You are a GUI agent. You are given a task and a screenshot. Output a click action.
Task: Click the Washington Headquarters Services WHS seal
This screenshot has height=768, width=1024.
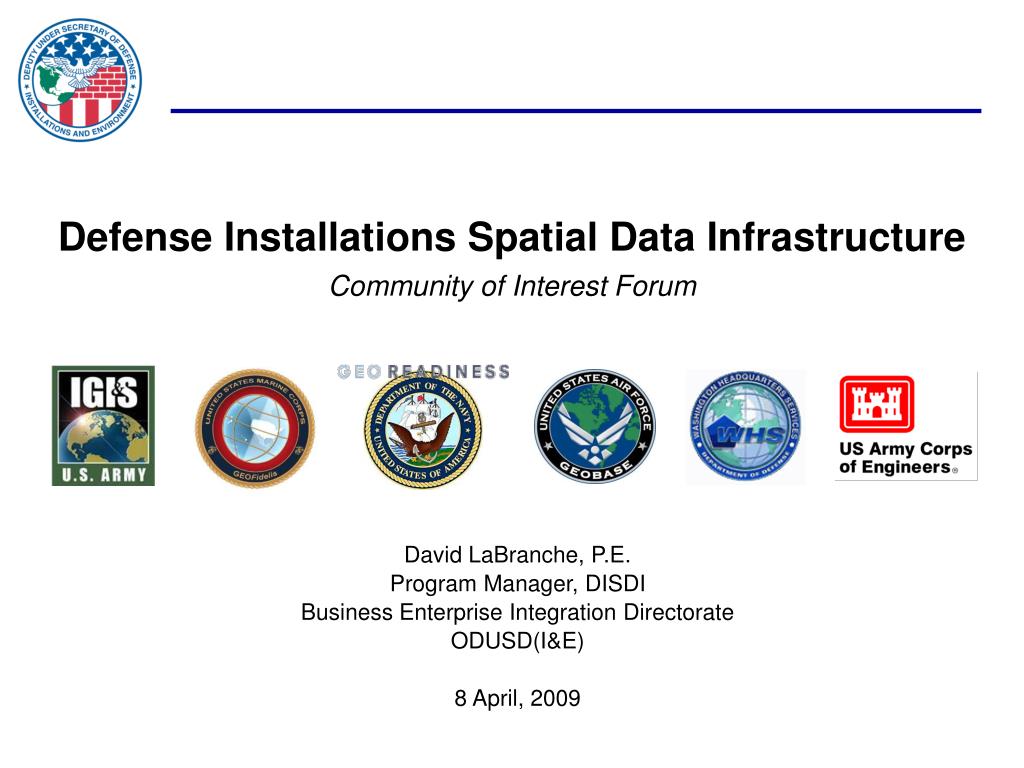pos(746,427)
